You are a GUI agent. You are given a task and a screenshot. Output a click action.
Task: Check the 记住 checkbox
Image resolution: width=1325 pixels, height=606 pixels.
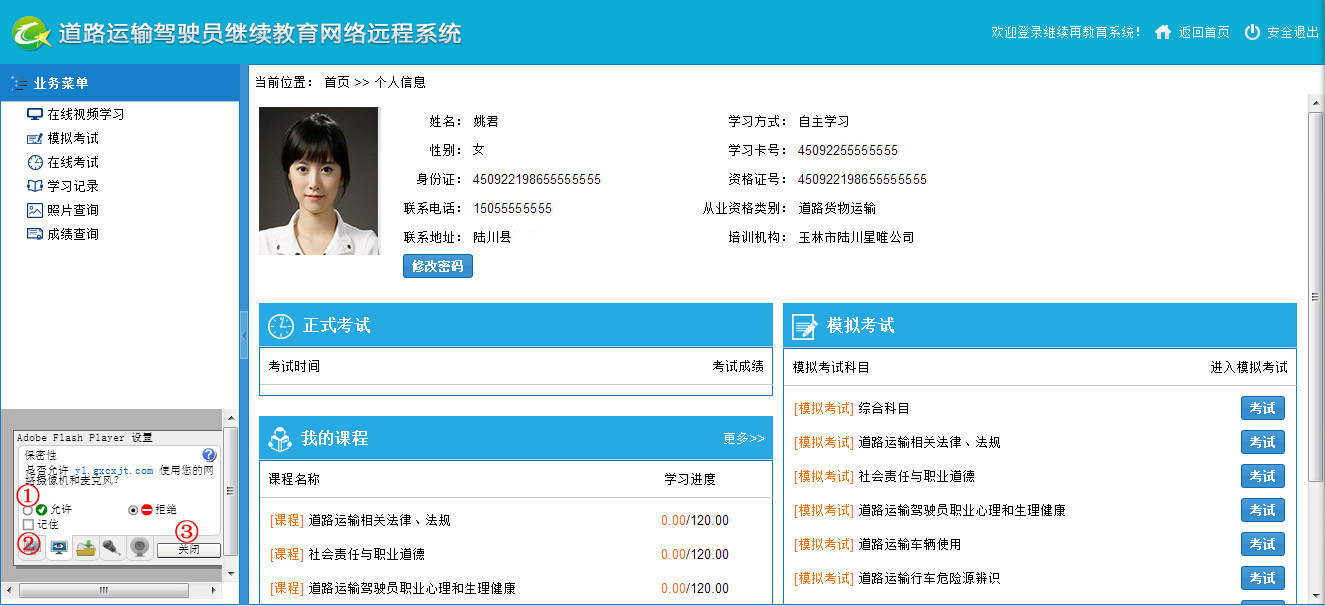click(28, 524)
